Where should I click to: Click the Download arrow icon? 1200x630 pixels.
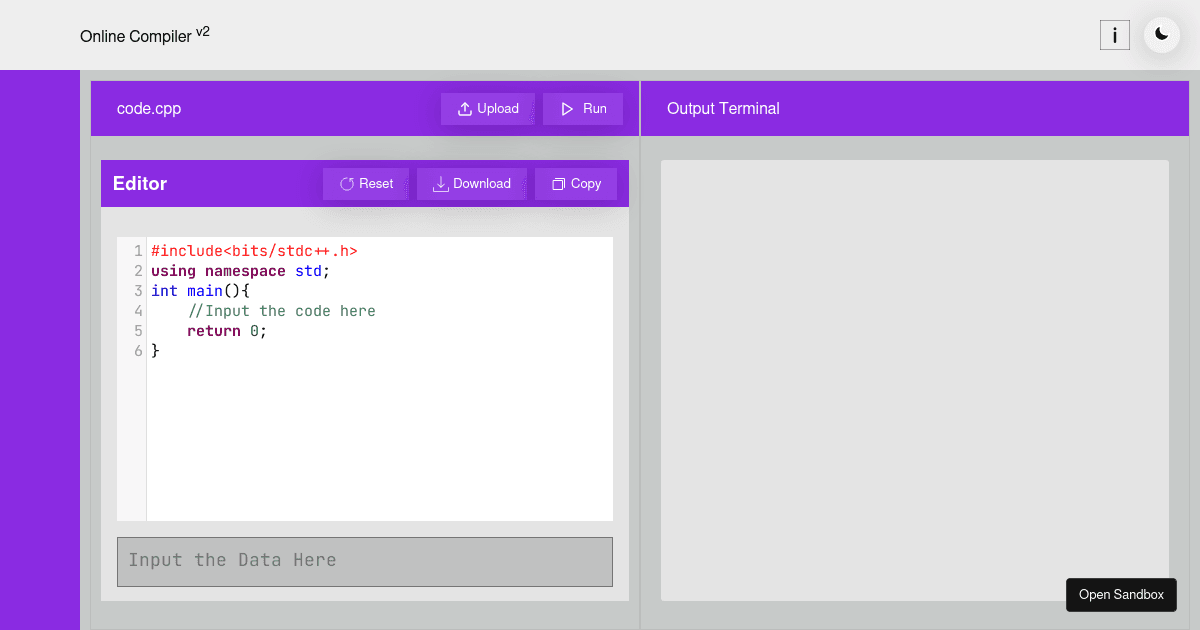point(440,183)
